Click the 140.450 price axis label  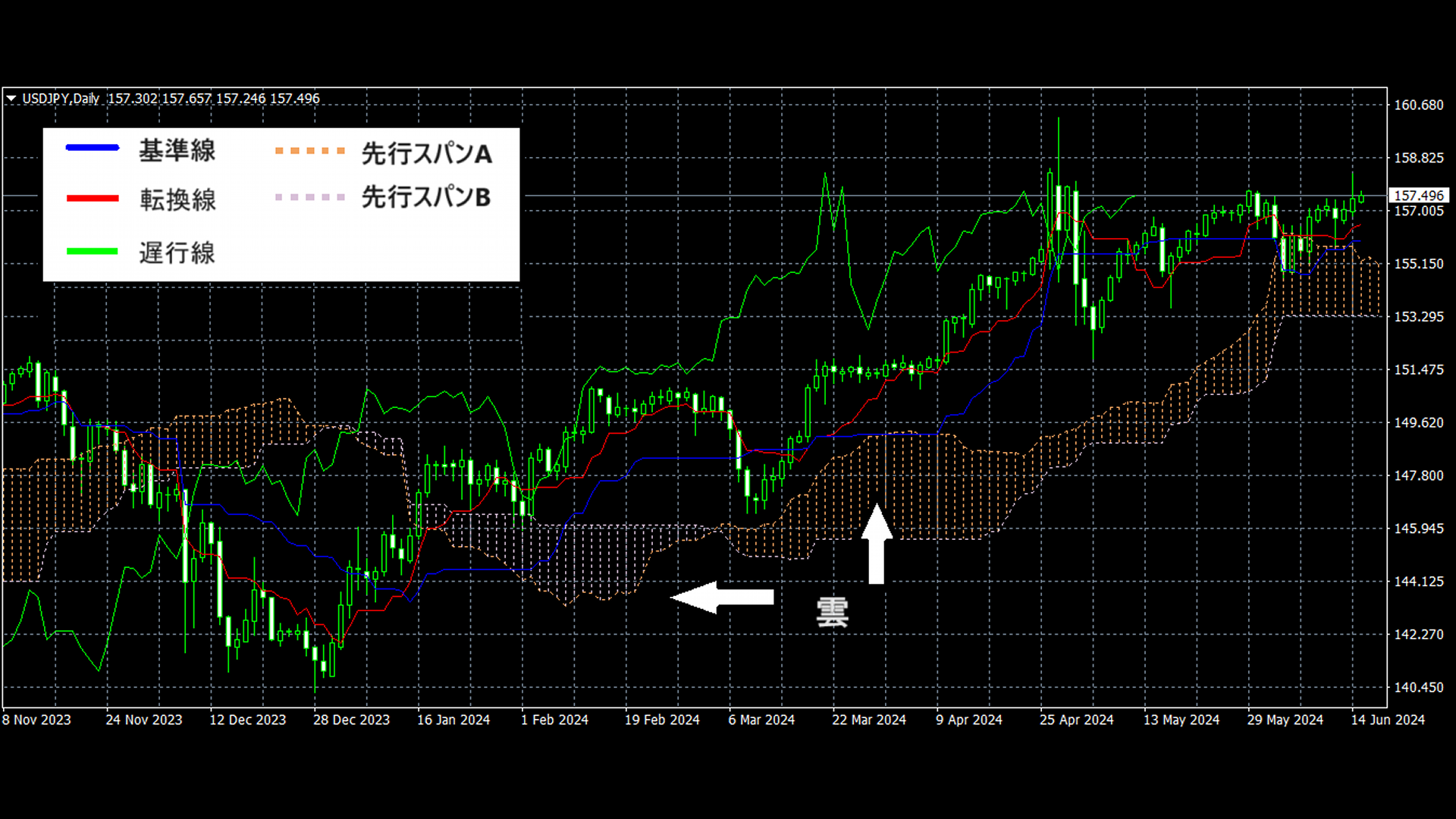1418,687
